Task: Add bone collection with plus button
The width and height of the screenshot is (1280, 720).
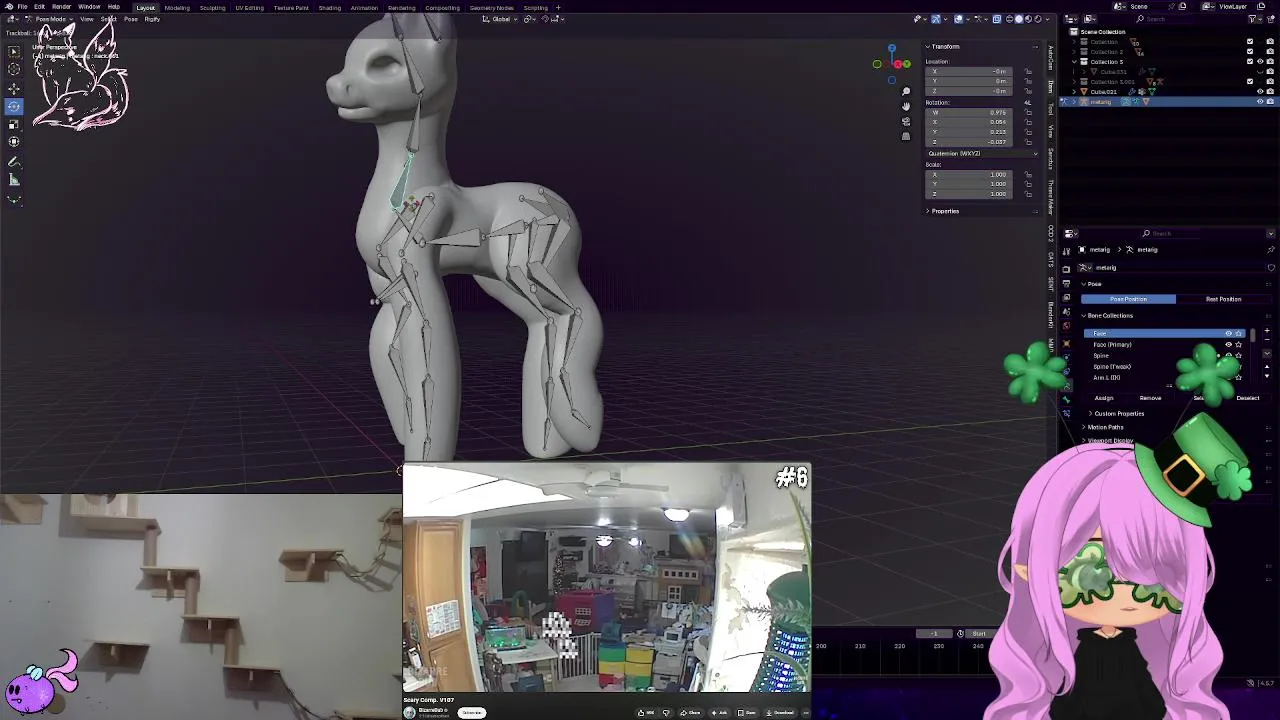Action: tap(1267, 331)
